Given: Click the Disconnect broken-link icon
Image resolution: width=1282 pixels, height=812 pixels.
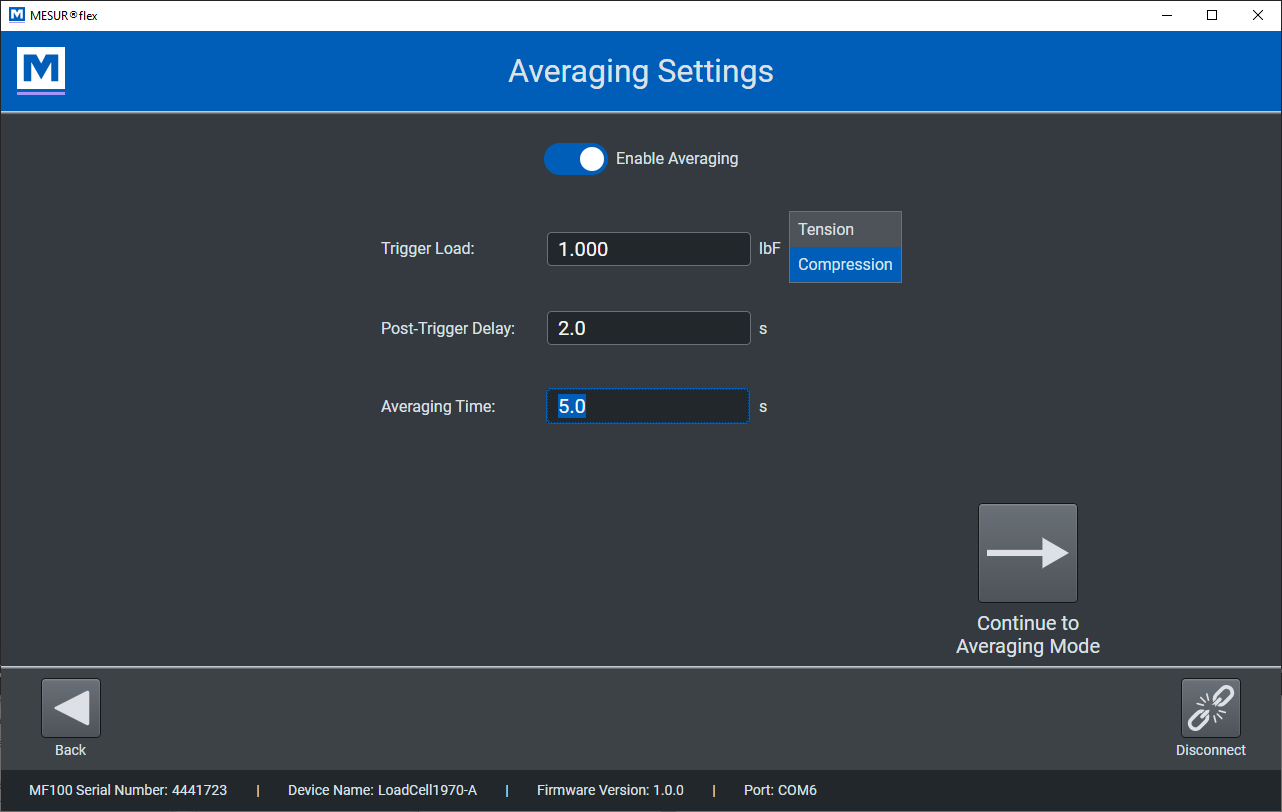Looking at the screenshot, I should tap(1210, 708).
